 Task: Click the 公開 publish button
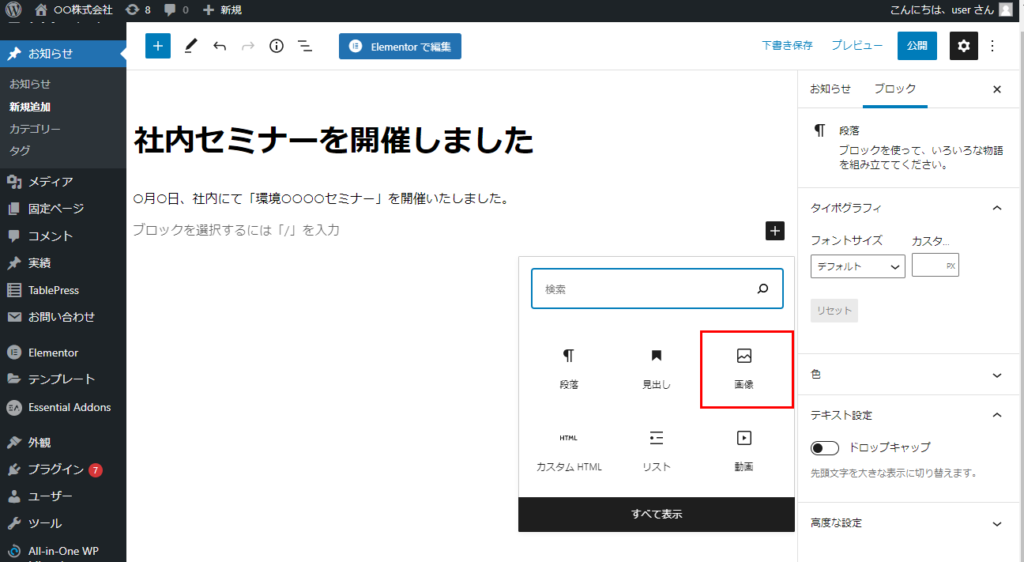917,46
